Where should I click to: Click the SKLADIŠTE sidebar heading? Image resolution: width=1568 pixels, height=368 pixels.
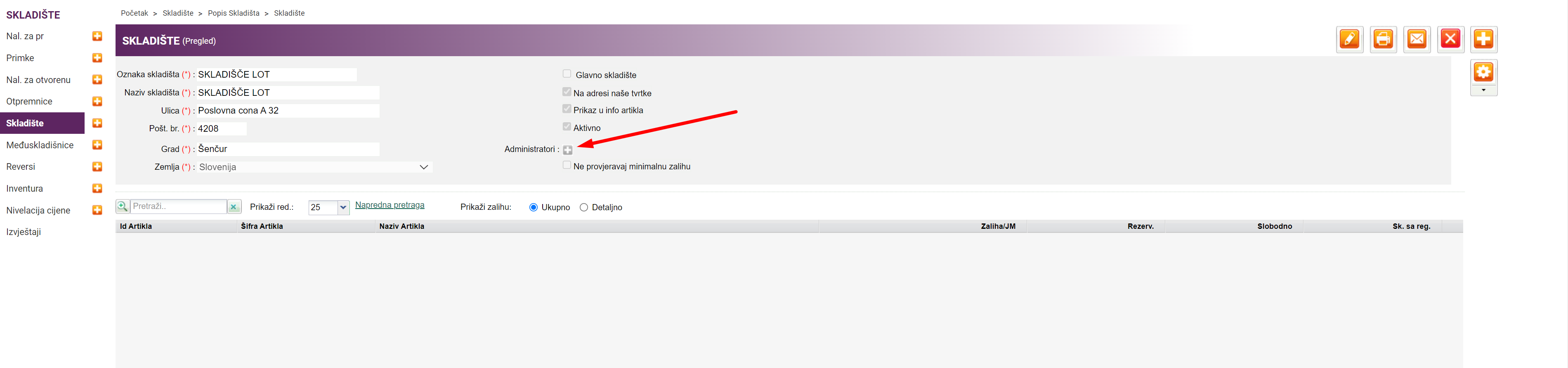(33, 14)
